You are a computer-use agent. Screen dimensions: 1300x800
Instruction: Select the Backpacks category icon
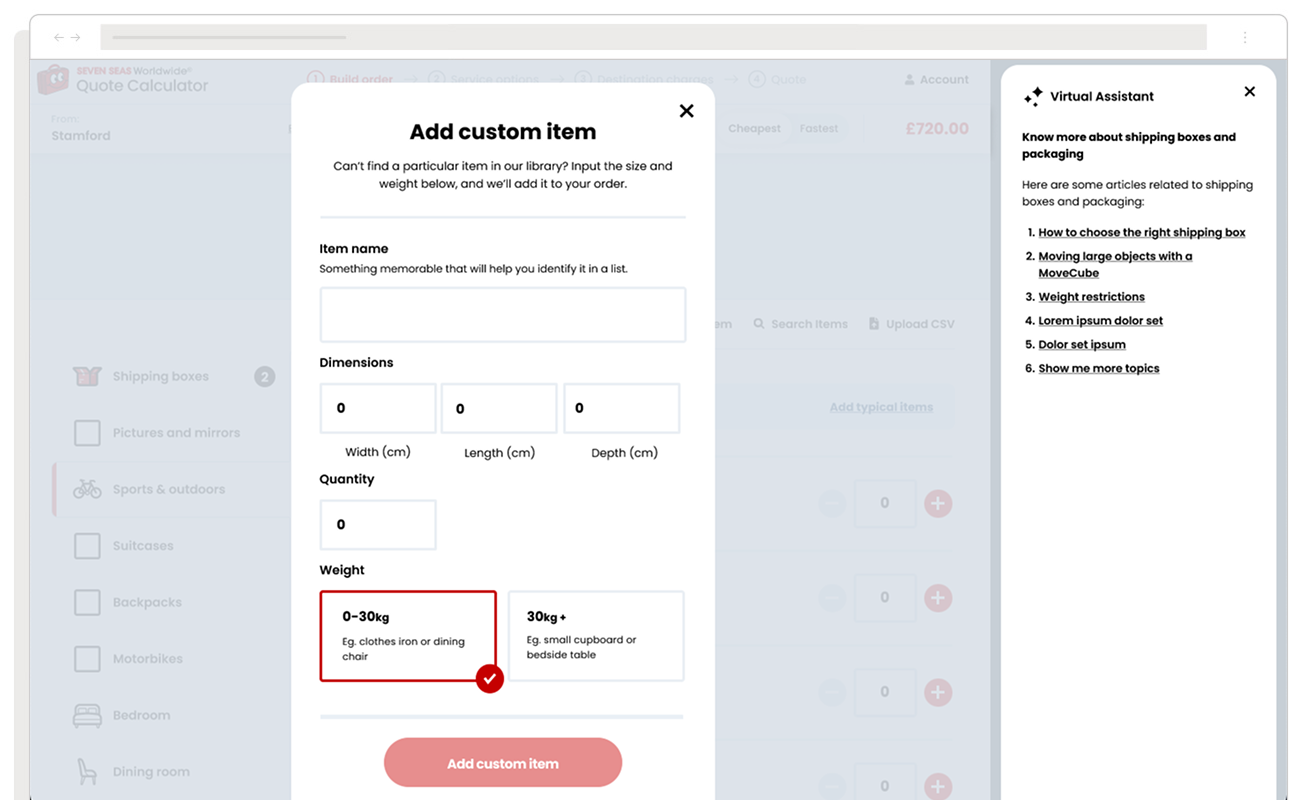(x=87, y=602)
